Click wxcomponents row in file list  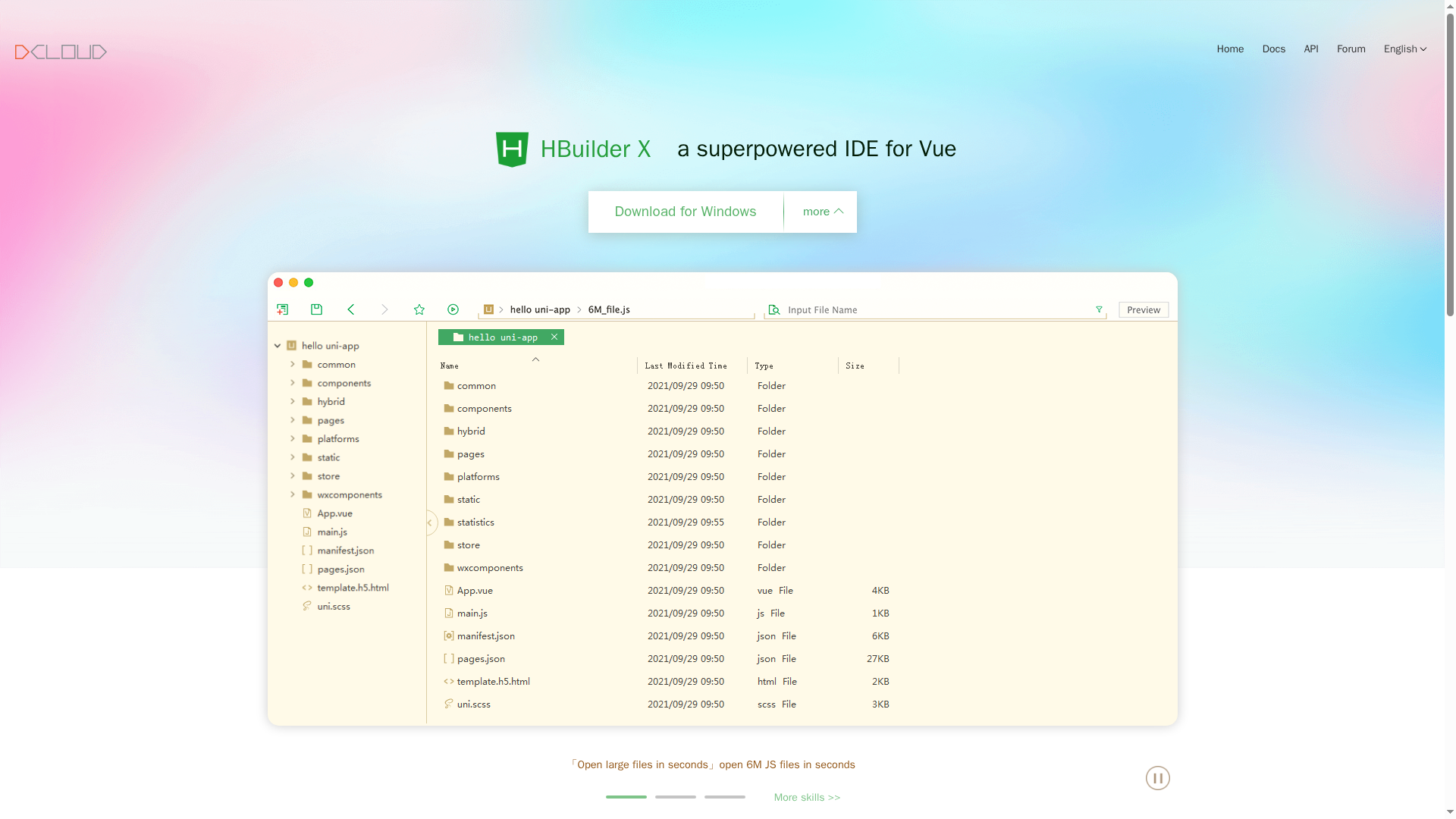click(667, 568)
